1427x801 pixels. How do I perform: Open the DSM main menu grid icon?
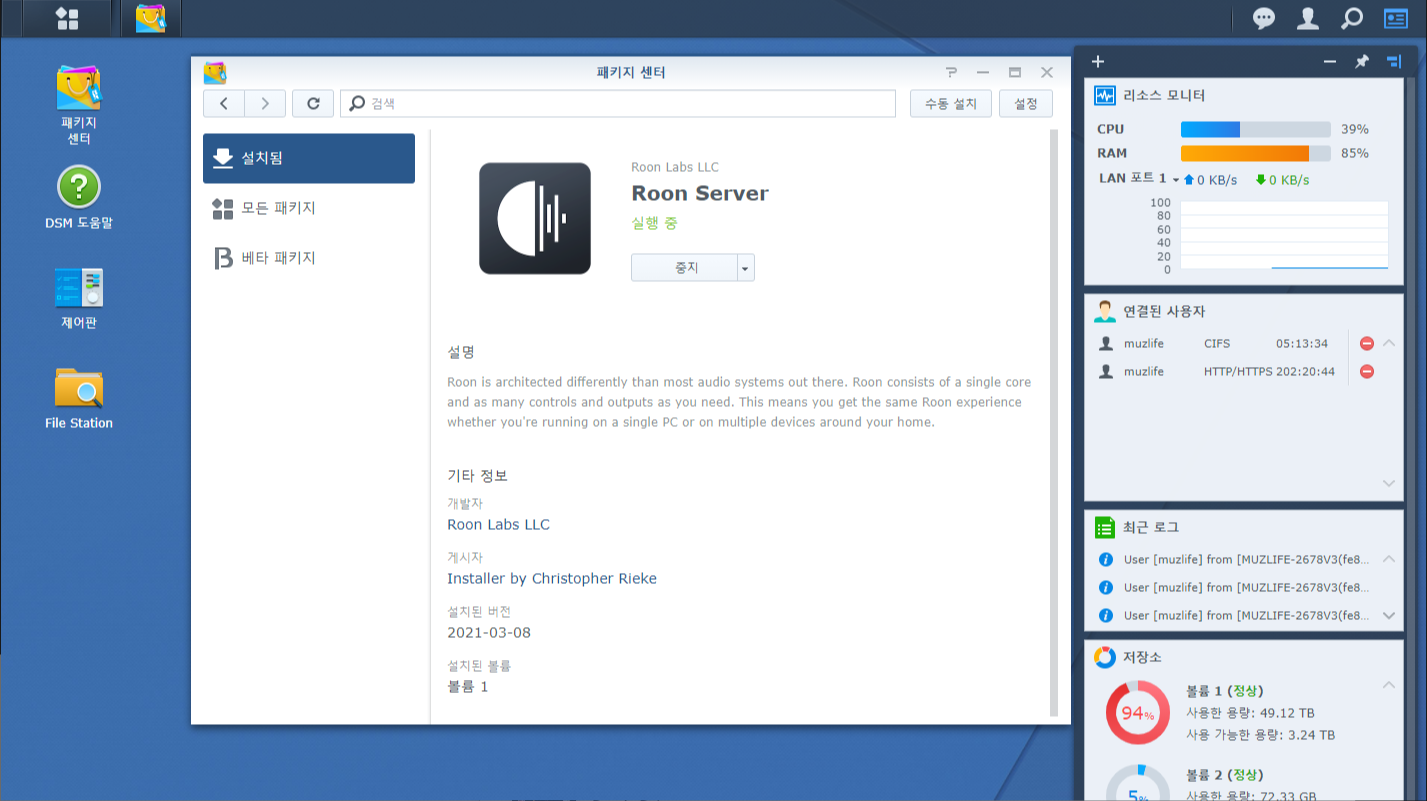67,18
